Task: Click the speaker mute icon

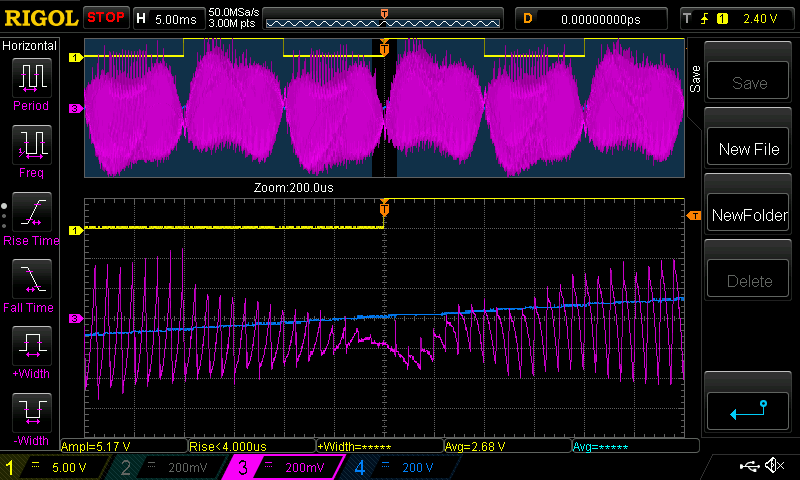Action: [773, 466]
